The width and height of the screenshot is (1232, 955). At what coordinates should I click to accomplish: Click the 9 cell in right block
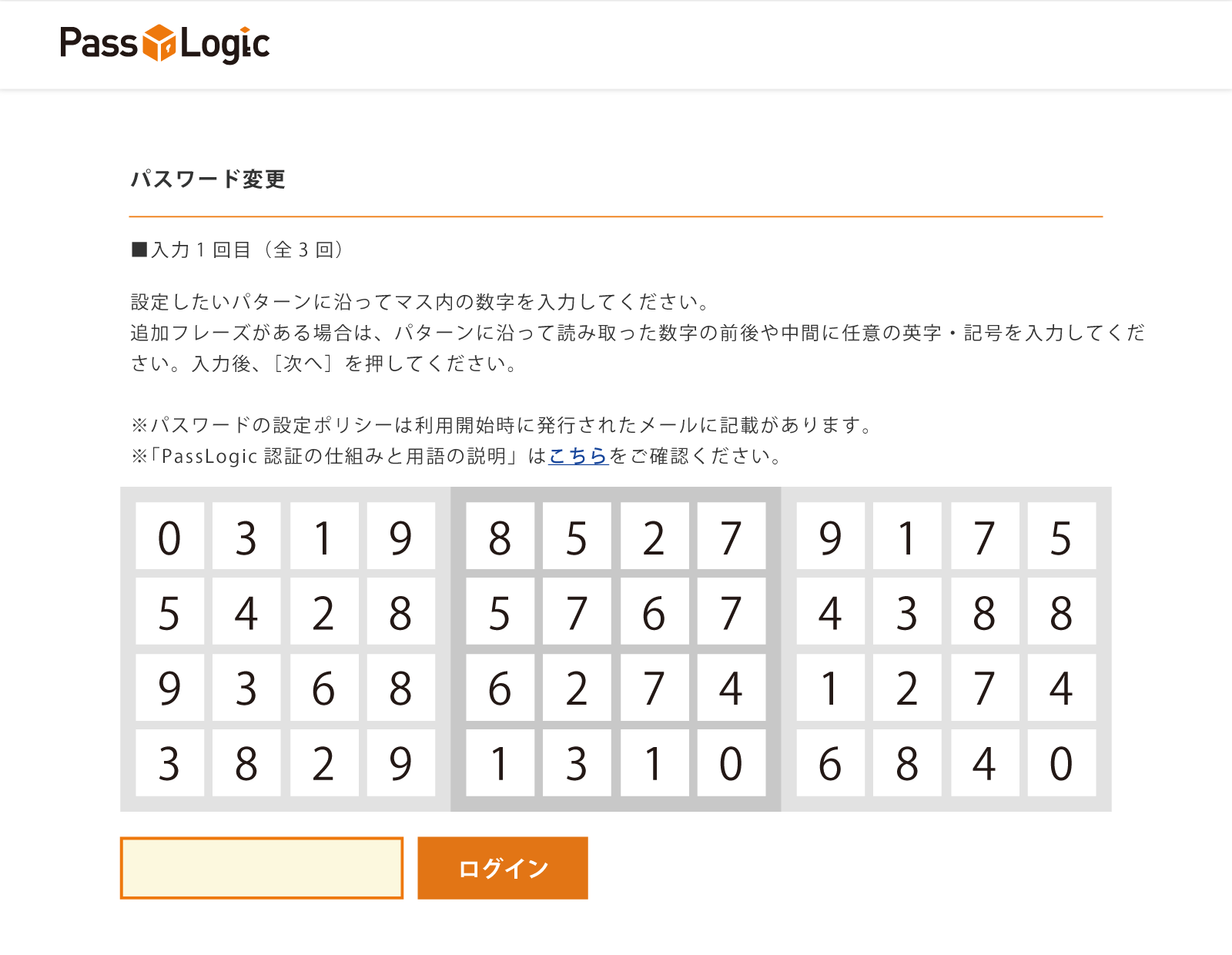(830, 537)
